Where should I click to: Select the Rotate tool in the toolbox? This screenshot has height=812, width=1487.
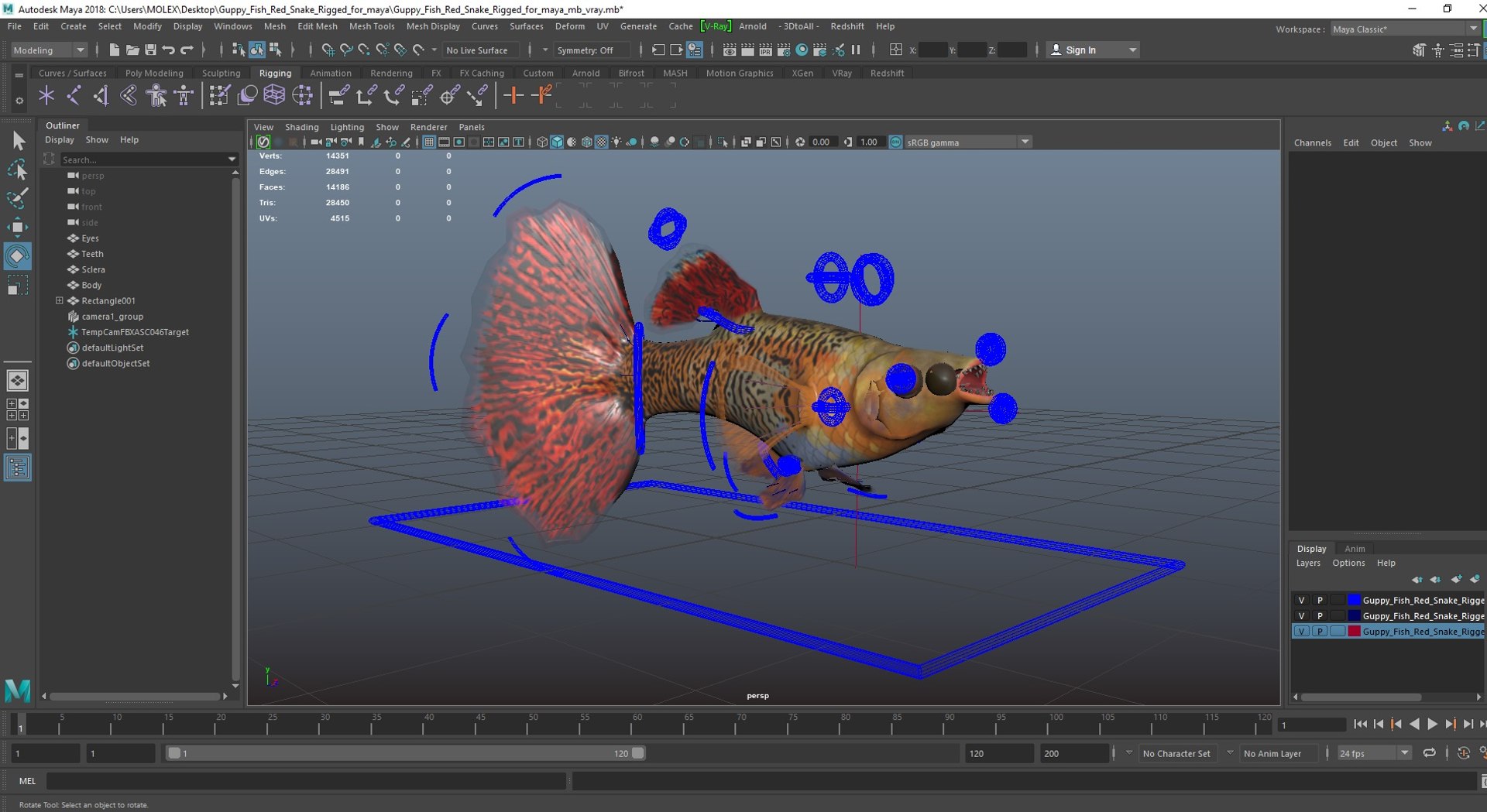[x=17, y=256]
